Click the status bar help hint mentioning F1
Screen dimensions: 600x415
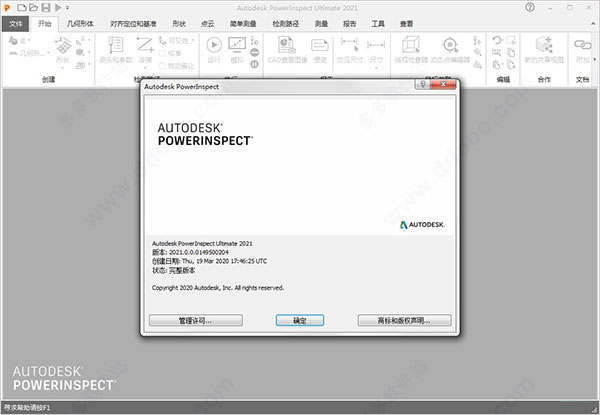click(27, 408)
